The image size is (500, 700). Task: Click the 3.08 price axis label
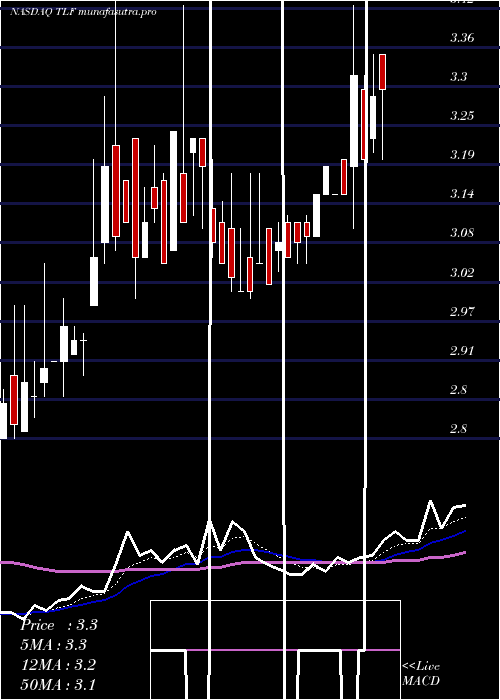click(x=462, y=233)
